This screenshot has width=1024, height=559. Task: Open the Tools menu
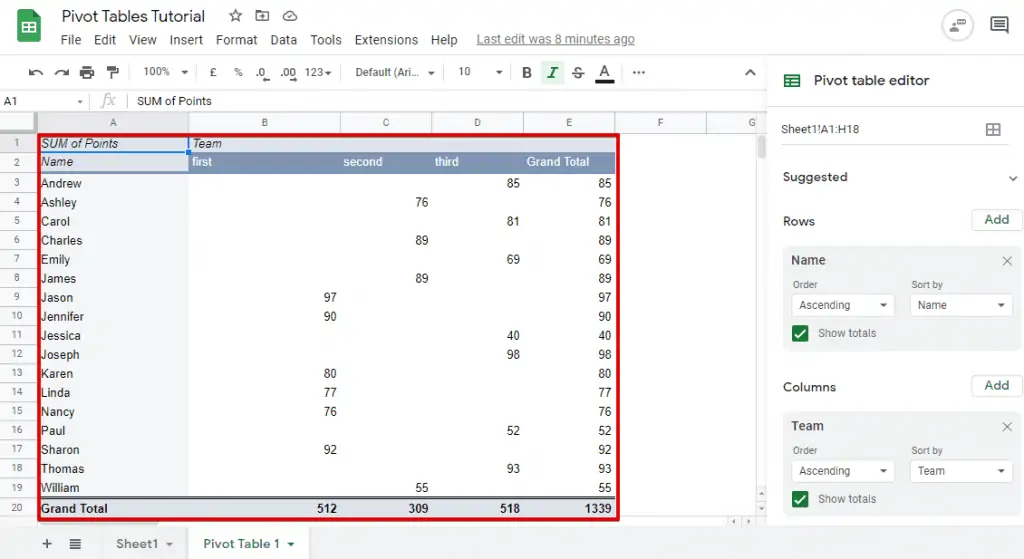point(325,40)
